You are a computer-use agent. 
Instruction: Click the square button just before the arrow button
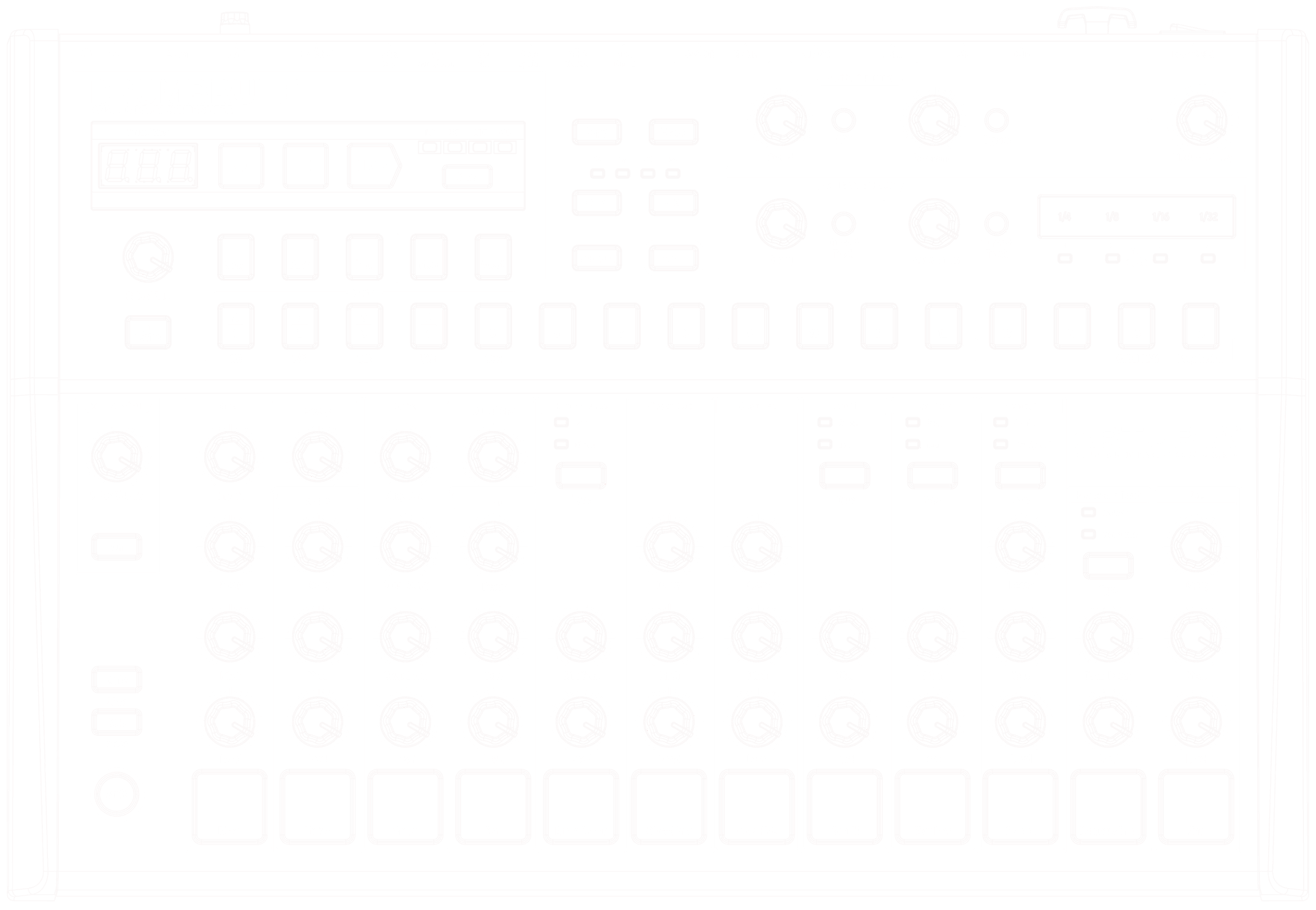(x=306, y=166)
